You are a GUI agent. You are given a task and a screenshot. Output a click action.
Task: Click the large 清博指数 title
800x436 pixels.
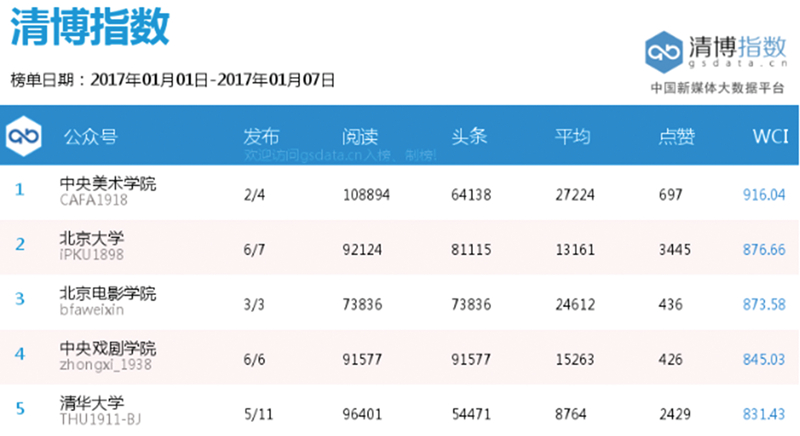pos(90,27)
